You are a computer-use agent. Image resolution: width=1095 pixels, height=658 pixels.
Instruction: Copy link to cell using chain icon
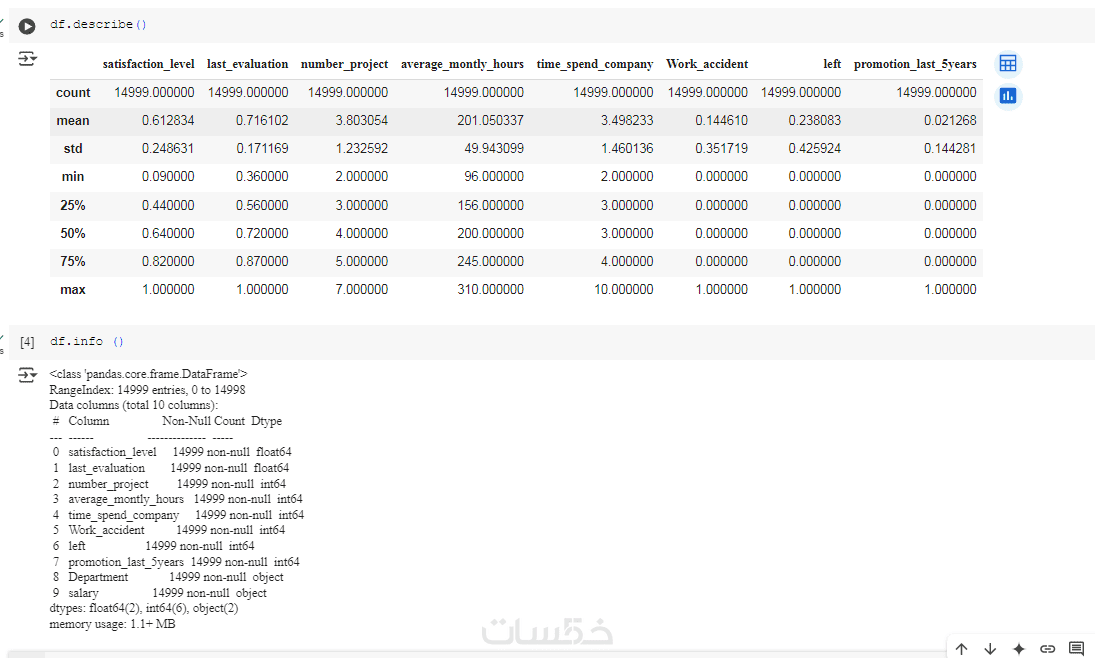point(1048,649)
